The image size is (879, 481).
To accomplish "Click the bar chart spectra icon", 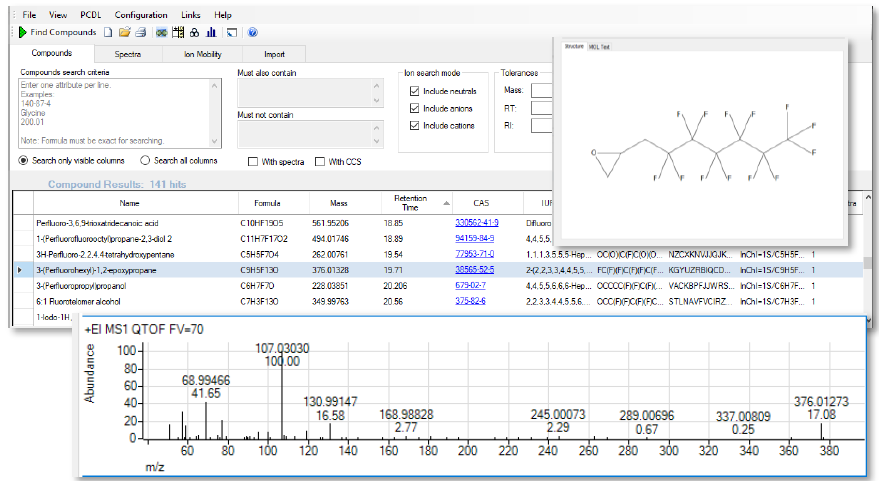I will tap(211, 33).
